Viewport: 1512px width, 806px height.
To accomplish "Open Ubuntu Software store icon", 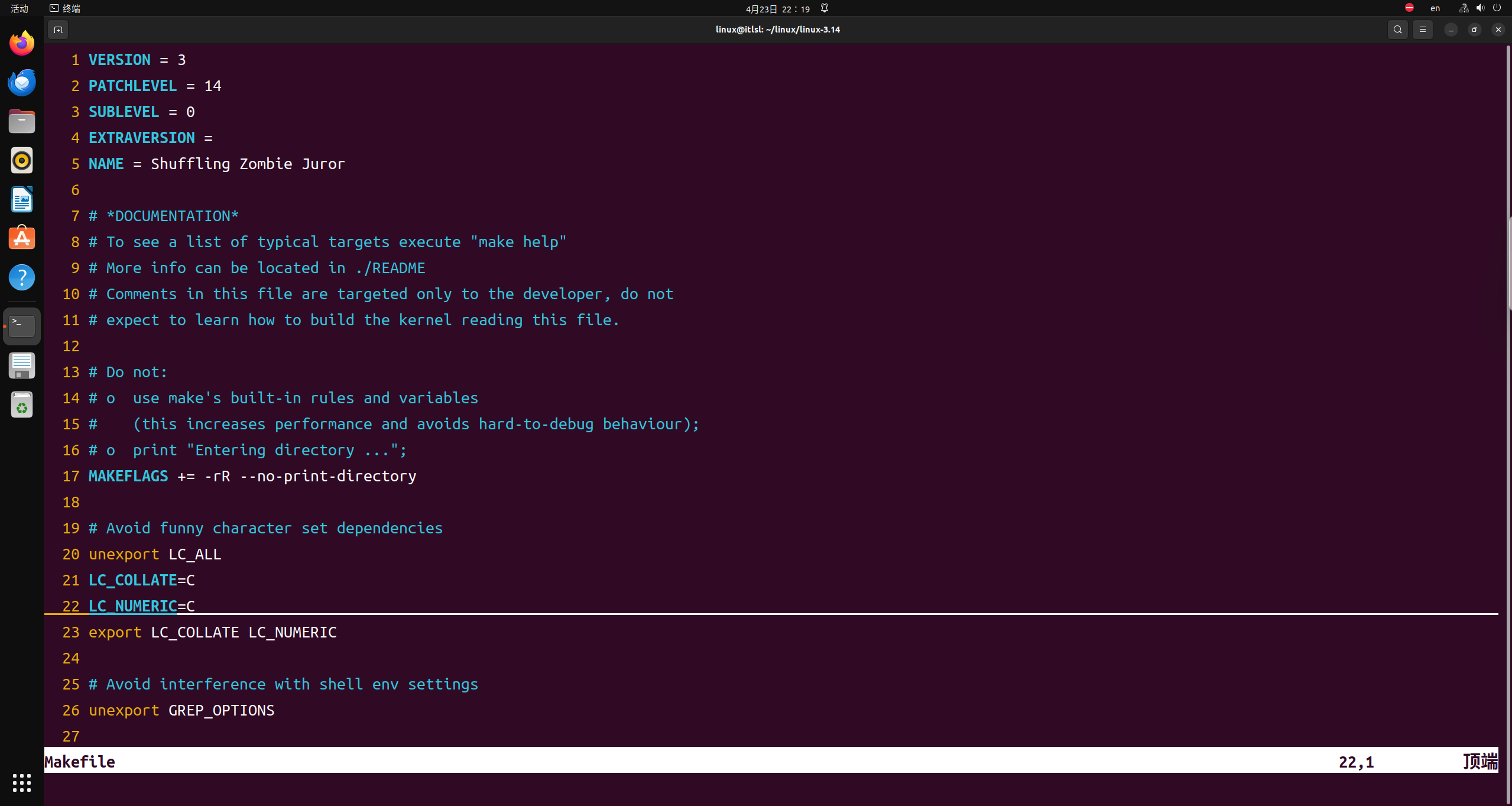I will (x=22, y=238).
